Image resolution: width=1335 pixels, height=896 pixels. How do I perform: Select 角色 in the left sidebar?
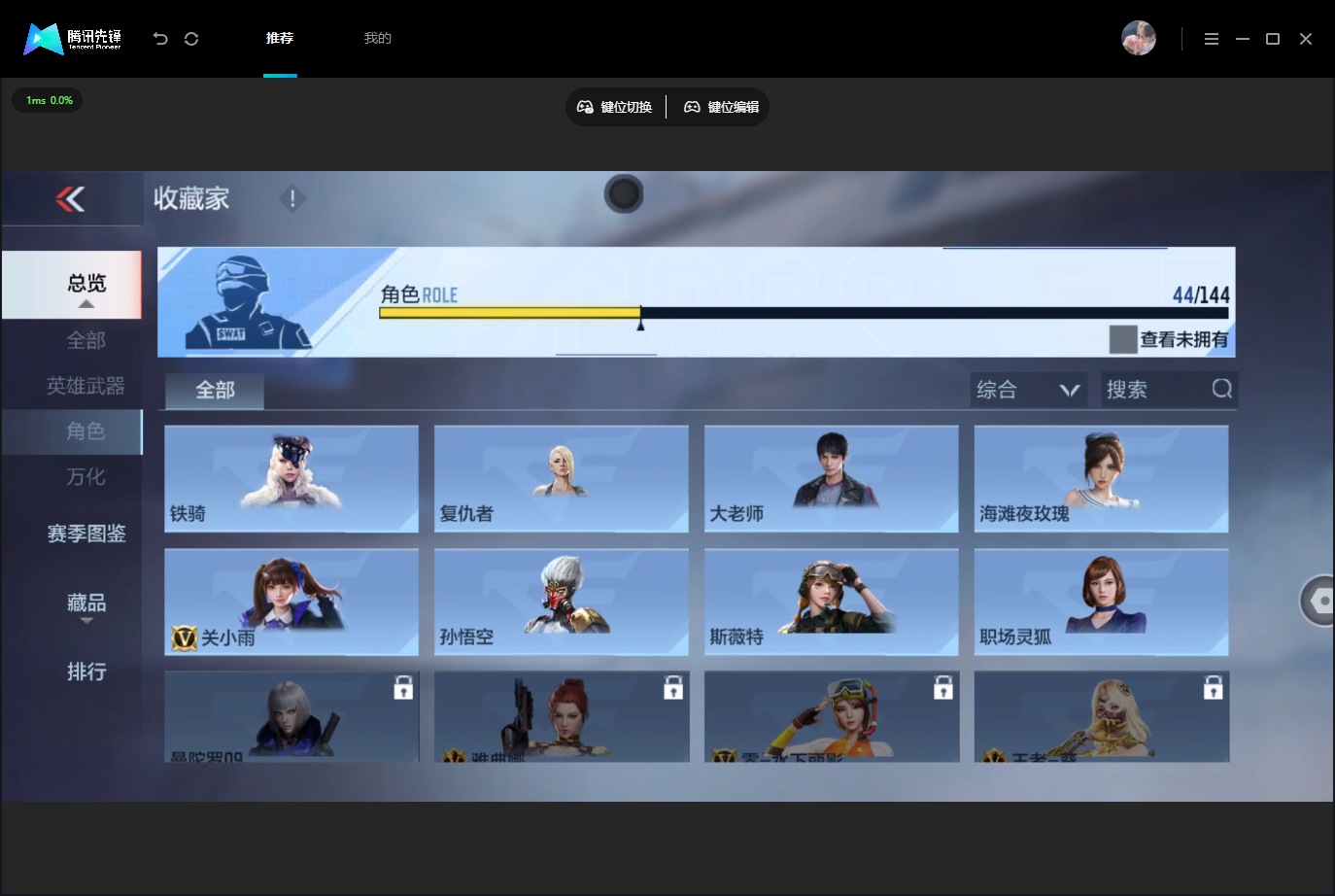pos(72,431)
